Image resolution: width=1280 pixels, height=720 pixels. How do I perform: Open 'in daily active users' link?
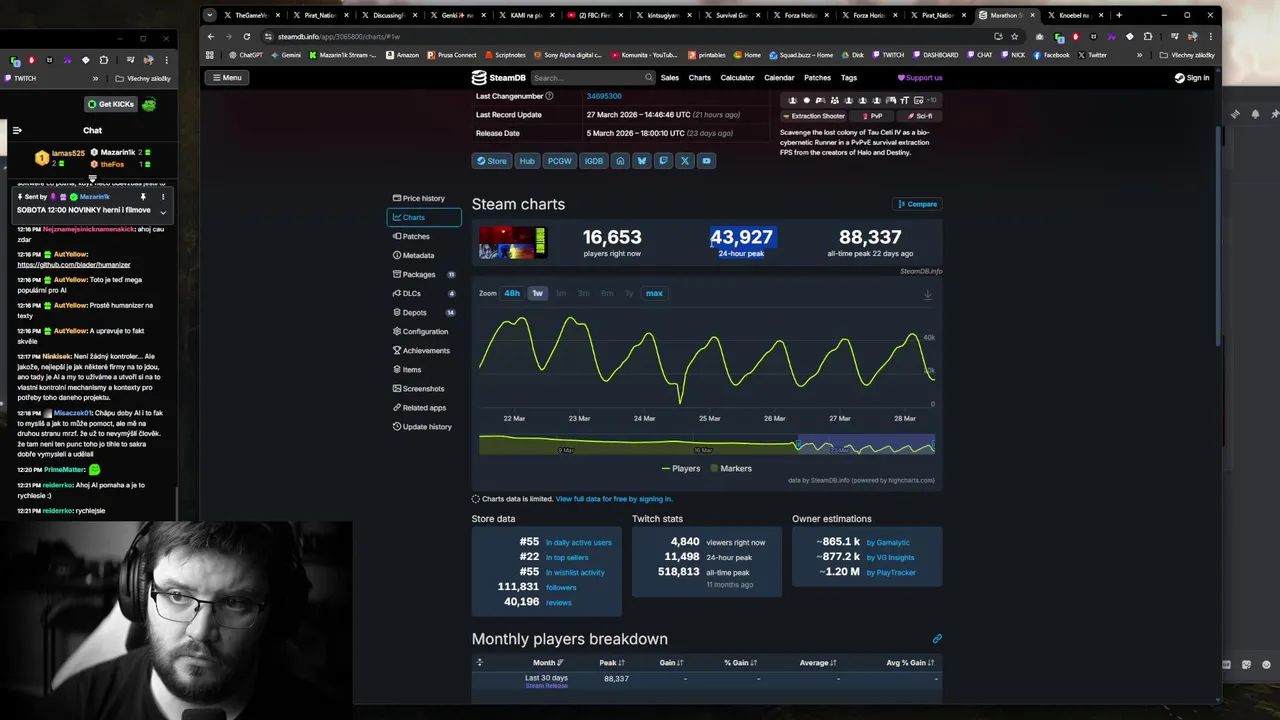(578, 542)
